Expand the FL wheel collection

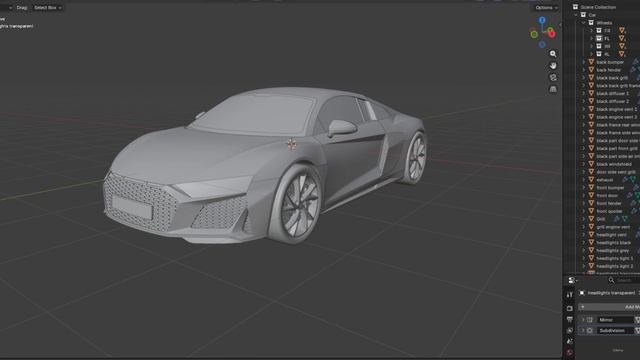click(591, 38)
